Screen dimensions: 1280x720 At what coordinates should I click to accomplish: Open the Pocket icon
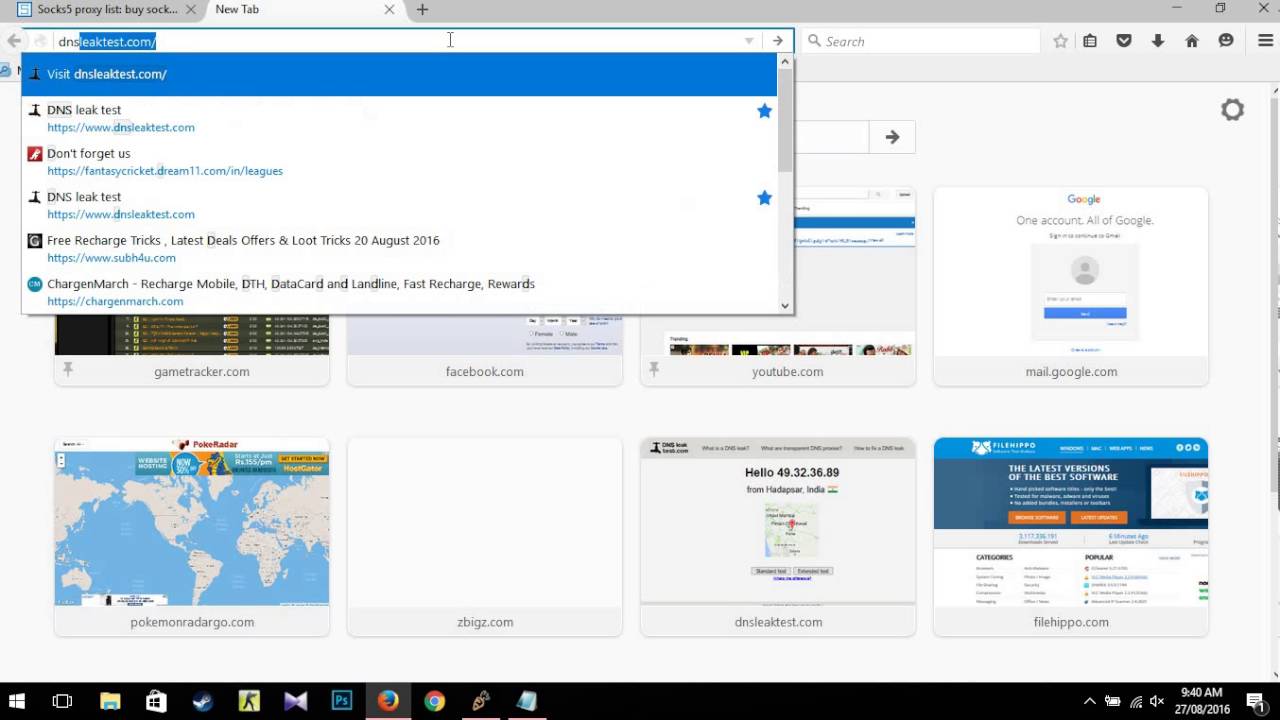1124,41
